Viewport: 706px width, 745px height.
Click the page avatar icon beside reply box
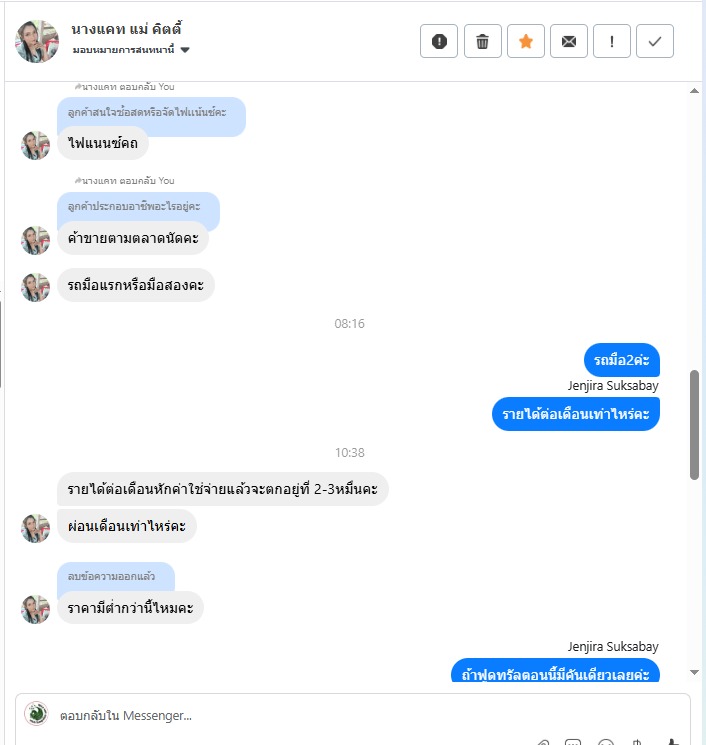point(36,714)
